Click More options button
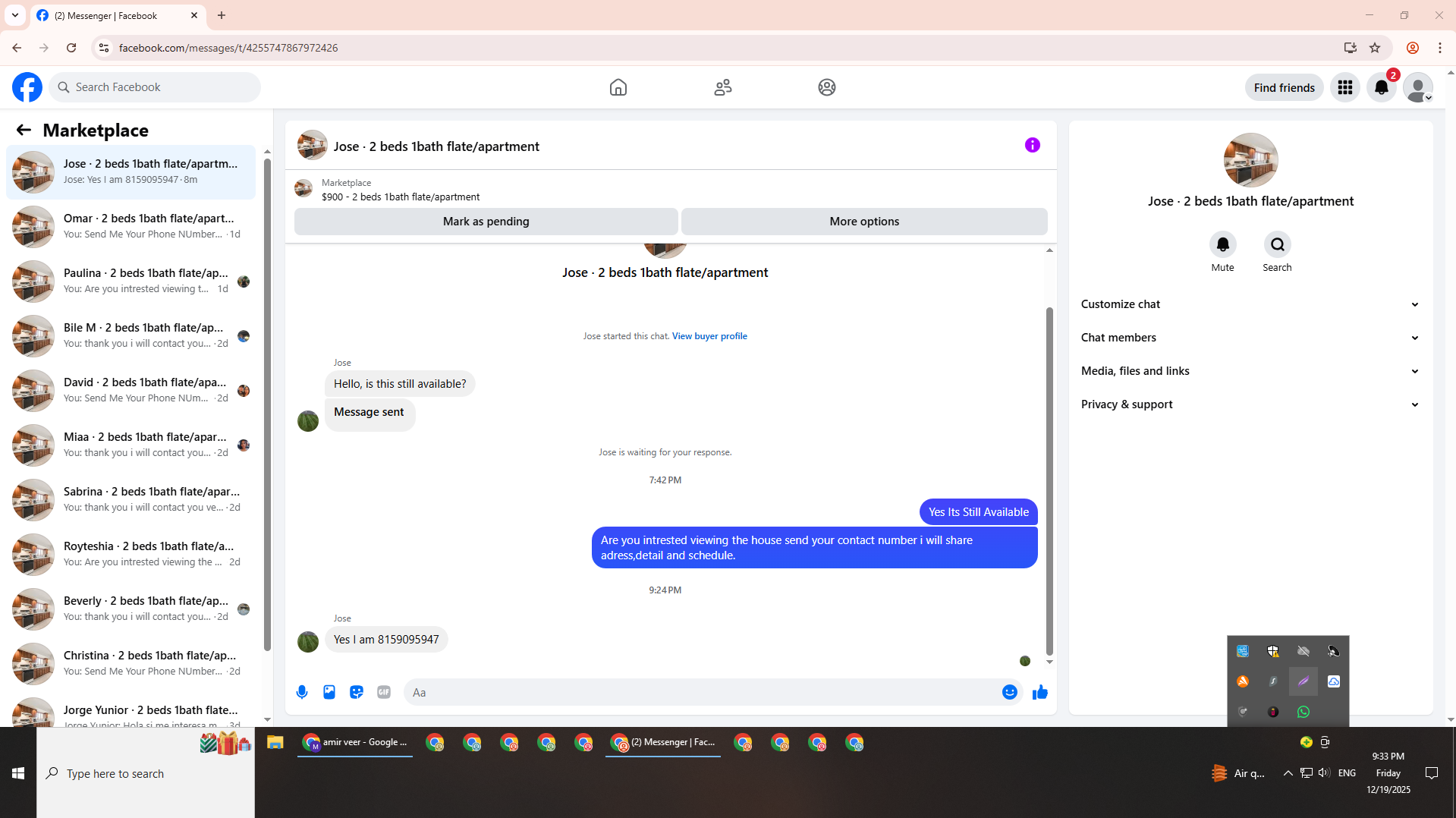This screenshot has width=1456, height=818. coord(864,222)
